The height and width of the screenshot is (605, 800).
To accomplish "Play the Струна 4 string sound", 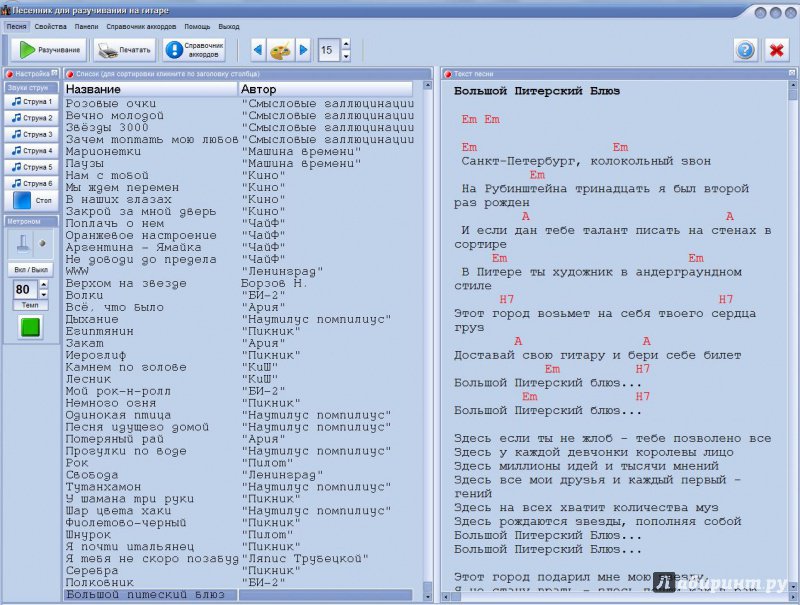I will [x=32, y=150].
